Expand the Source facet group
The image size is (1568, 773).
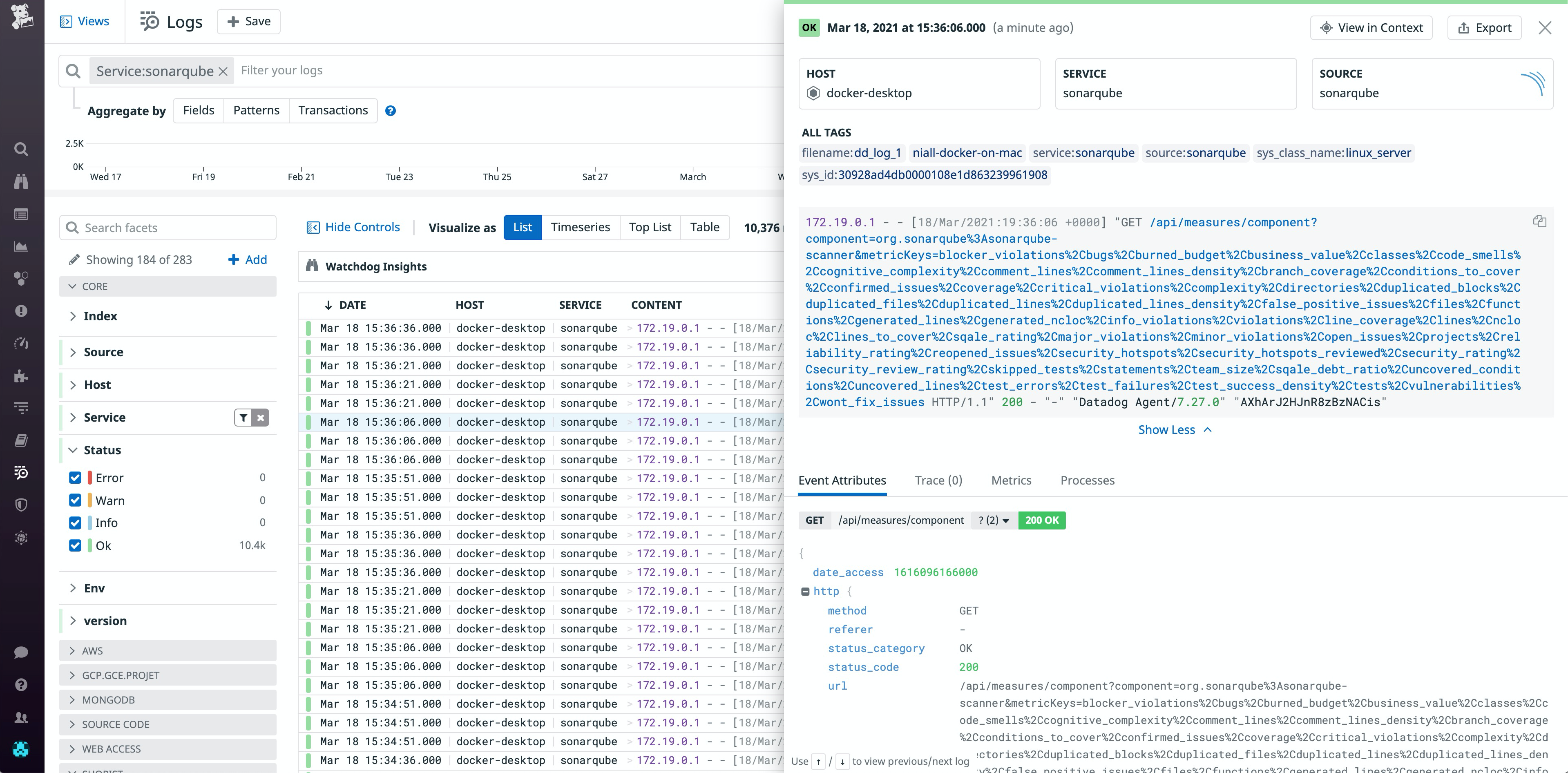(73, 352)
